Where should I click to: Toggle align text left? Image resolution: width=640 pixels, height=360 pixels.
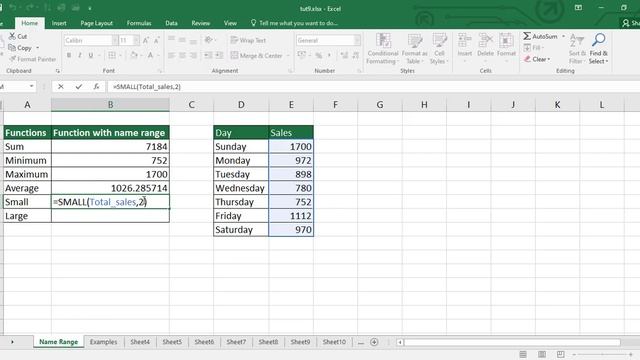click(171, 55)
